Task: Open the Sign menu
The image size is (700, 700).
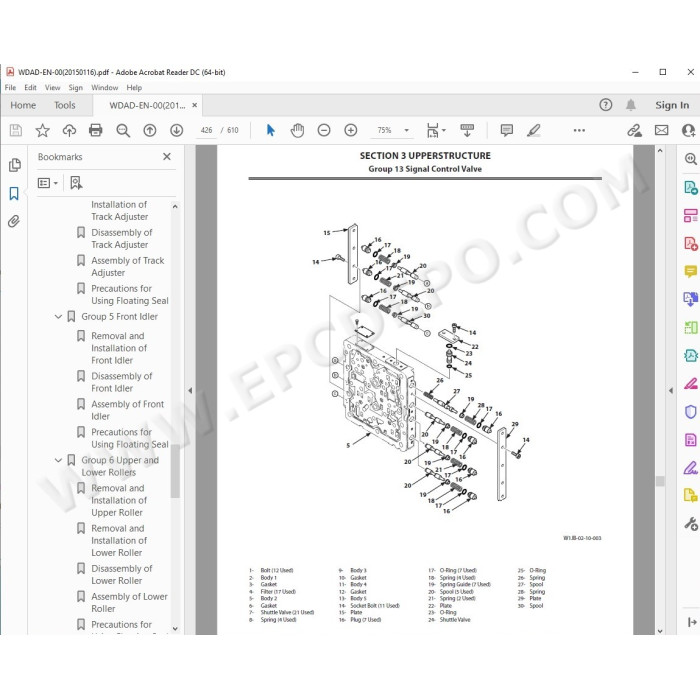Action: click(x=75, y=88)
